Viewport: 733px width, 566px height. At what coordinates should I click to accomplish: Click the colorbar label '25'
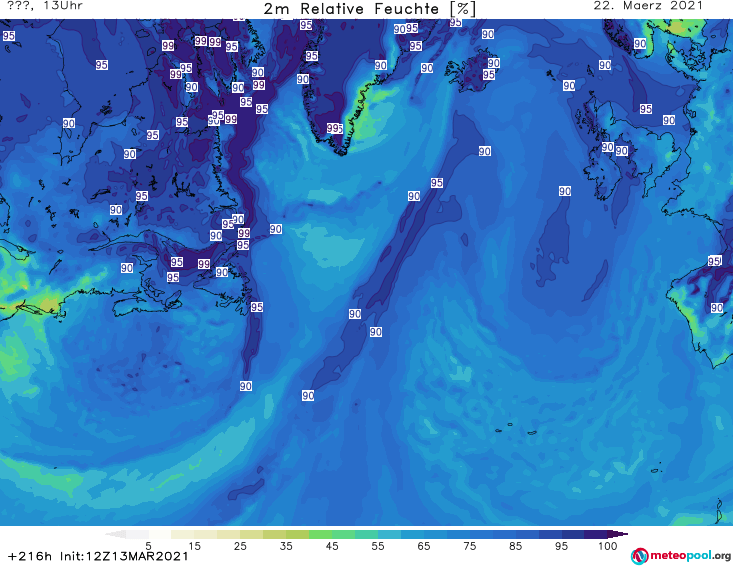[240, 545]
